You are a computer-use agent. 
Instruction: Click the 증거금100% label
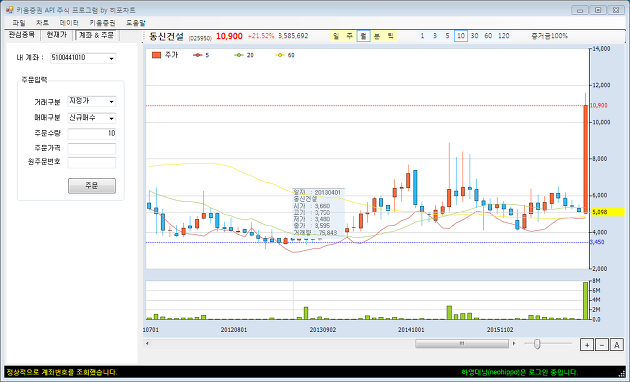point(549,36)
